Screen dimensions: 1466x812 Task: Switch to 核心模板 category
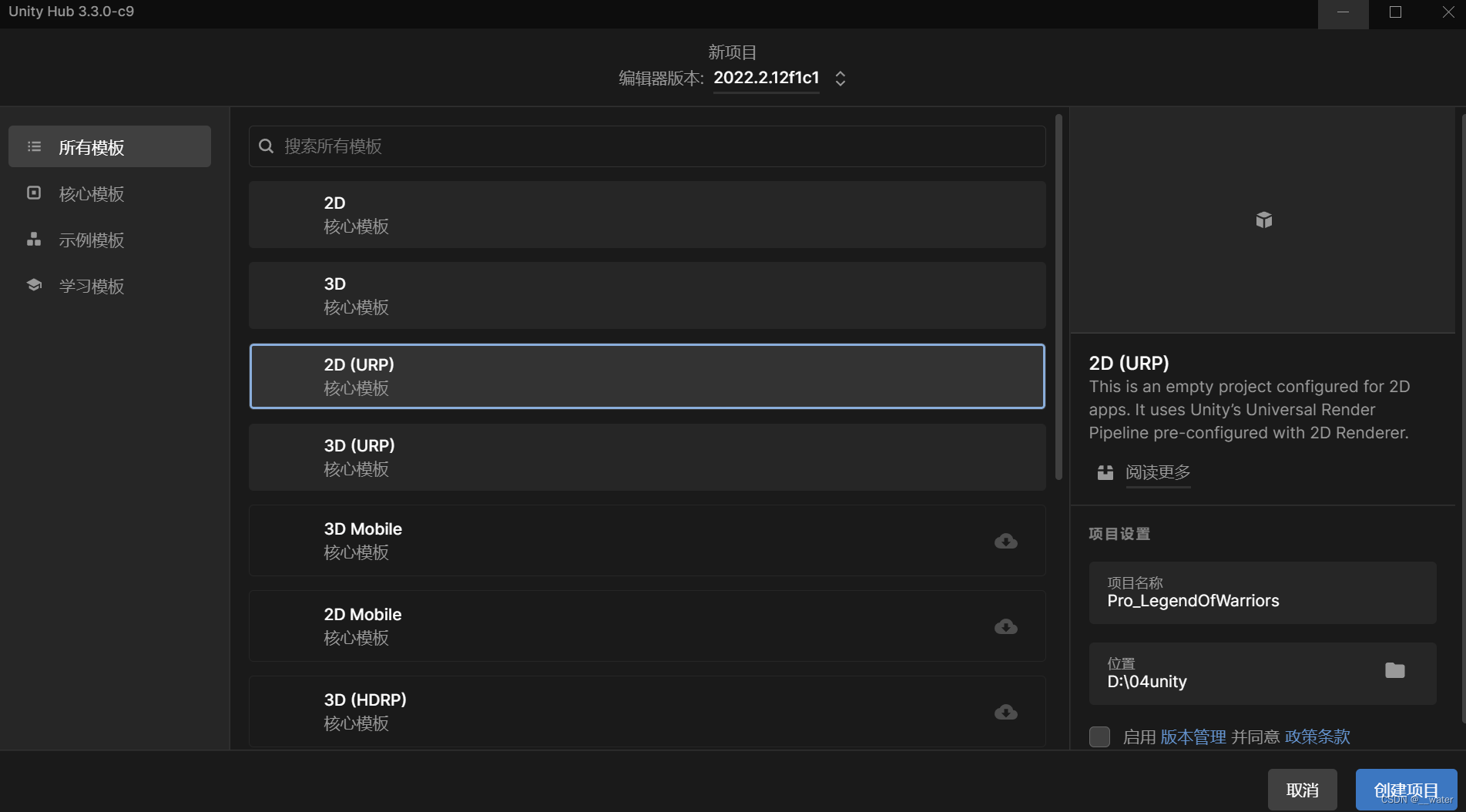[x=109, y=193]
